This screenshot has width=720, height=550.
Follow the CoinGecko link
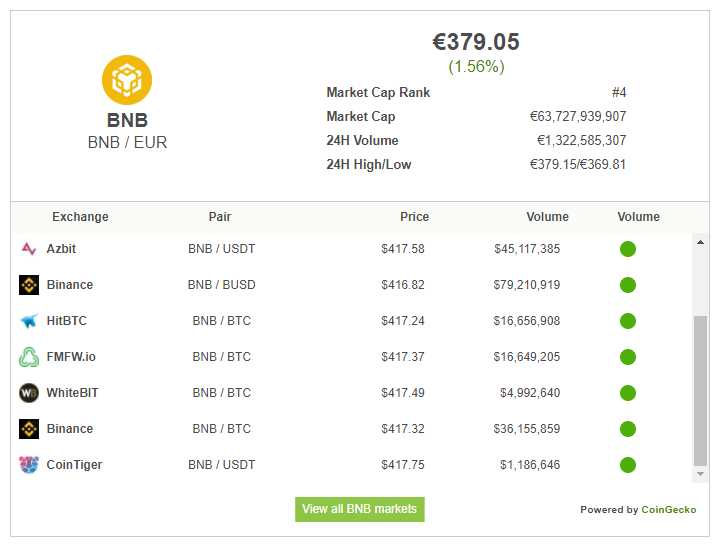(x=669, y=510)
